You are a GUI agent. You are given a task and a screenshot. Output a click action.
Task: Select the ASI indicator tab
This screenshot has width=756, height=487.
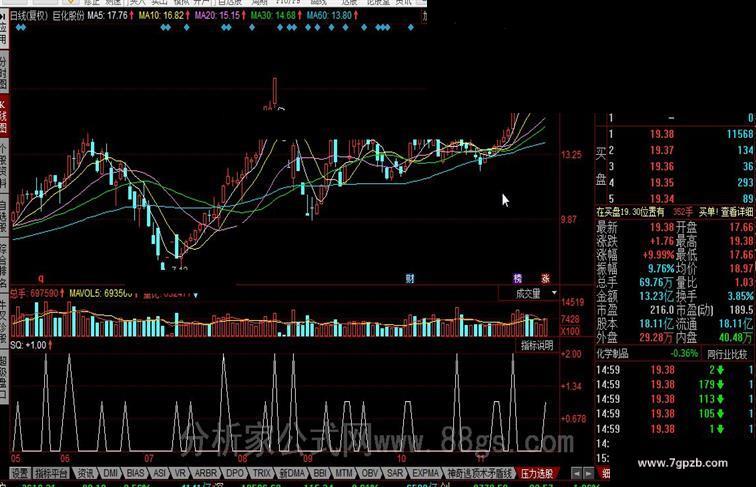[159, 473]
